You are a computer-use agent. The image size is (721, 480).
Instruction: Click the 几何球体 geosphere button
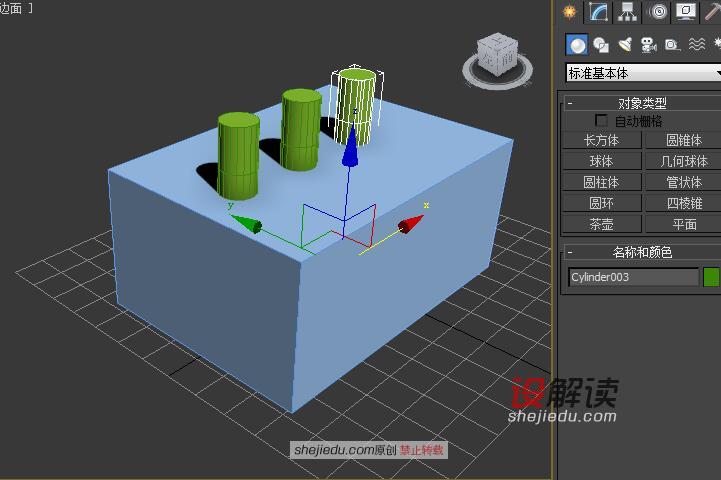coord(684,161)
